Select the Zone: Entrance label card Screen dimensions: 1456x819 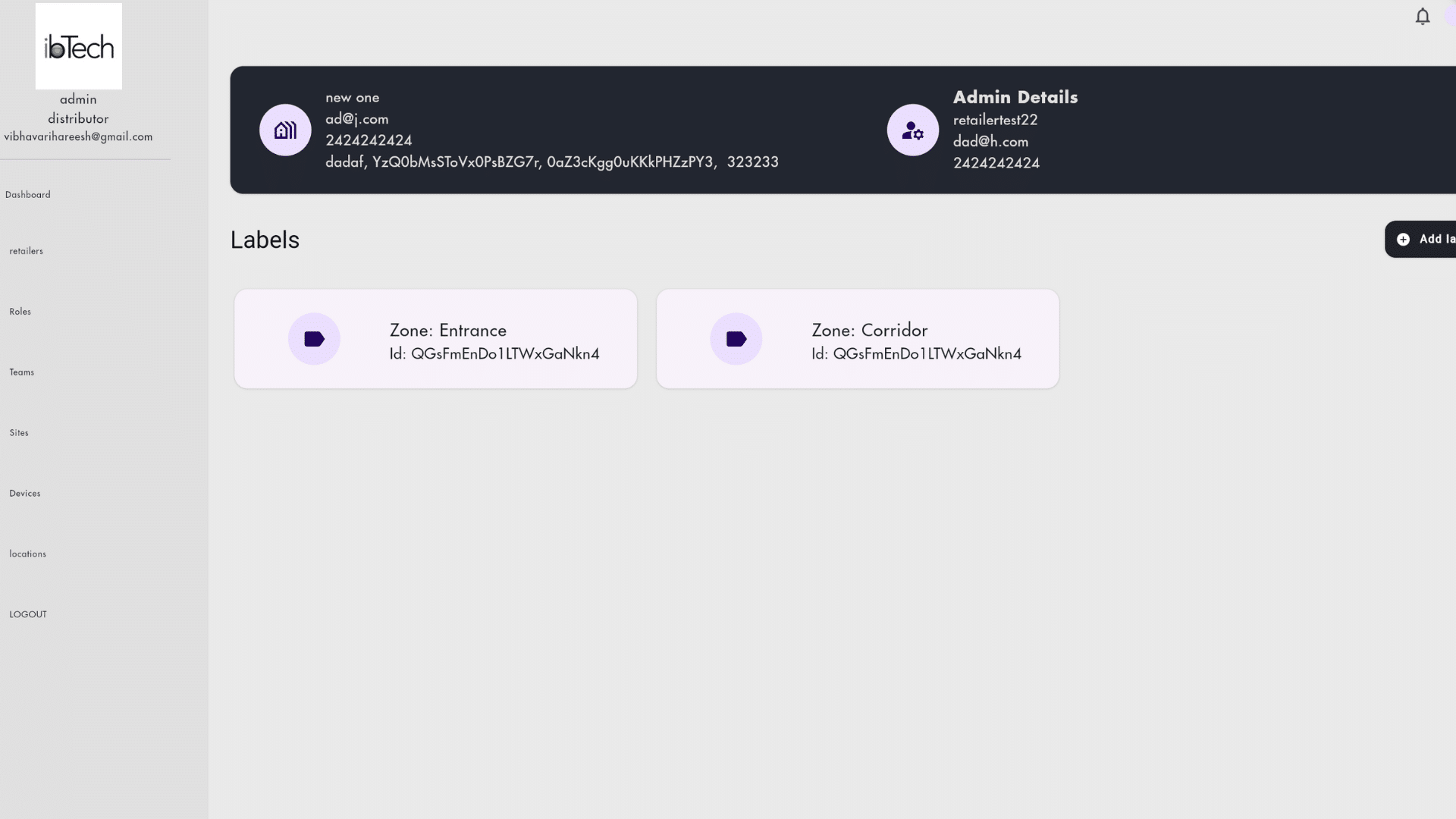436,339
